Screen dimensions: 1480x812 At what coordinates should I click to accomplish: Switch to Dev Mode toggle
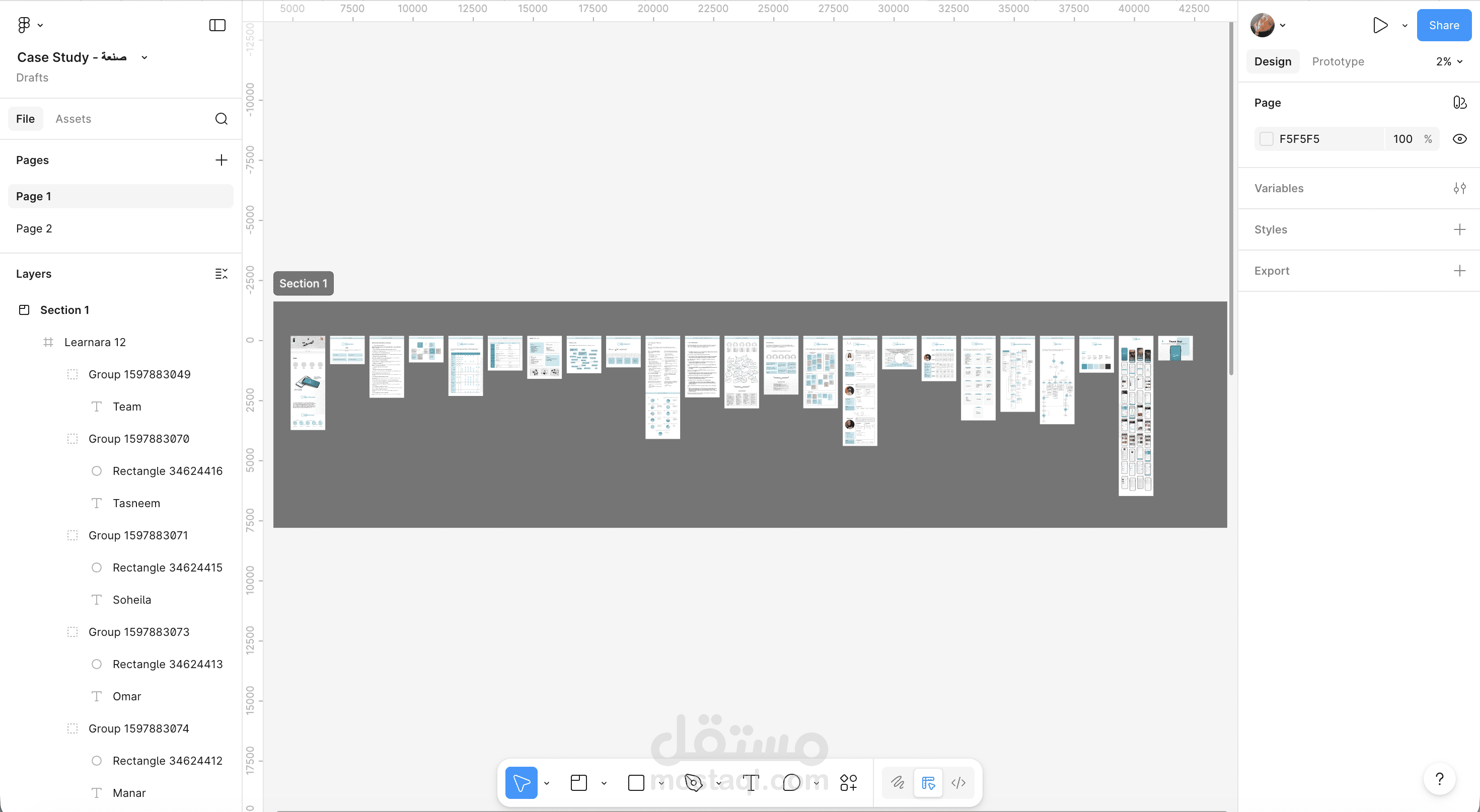(958, 783)
